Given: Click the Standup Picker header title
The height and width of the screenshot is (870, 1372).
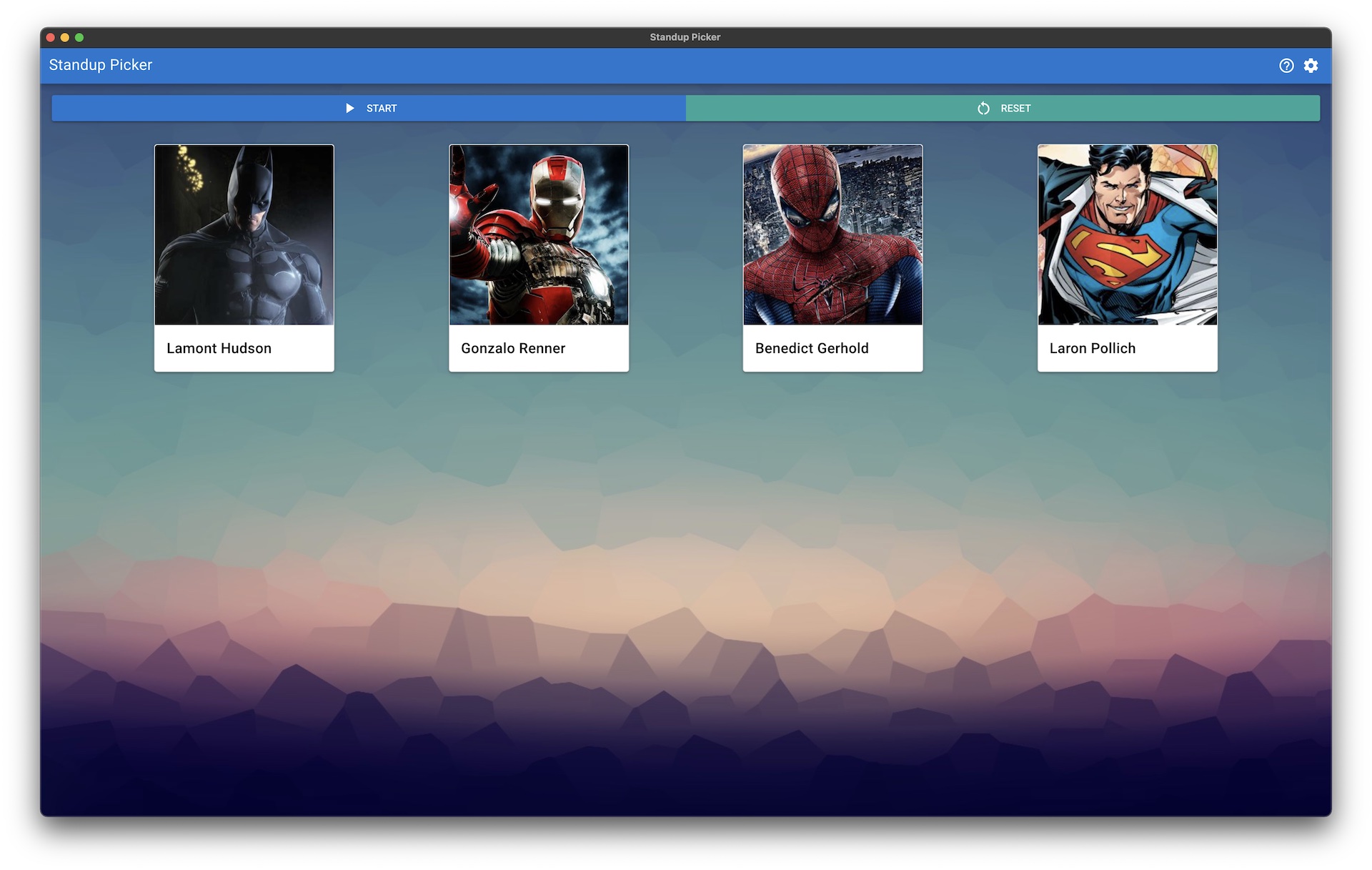Looking at the screenshot, I should (101, 65).
